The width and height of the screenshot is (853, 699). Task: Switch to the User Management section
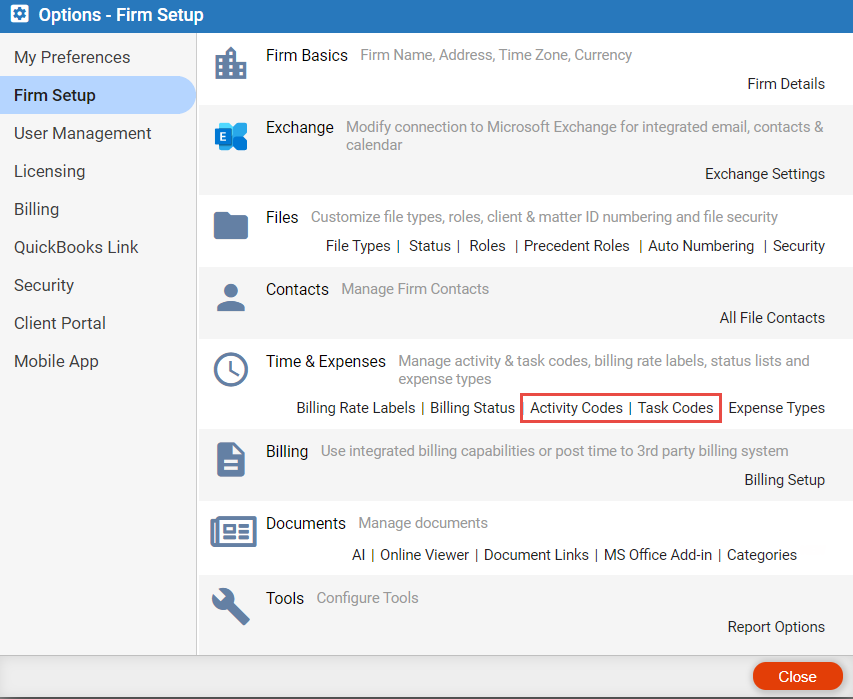pyautogui.click(x=83, y=133)
